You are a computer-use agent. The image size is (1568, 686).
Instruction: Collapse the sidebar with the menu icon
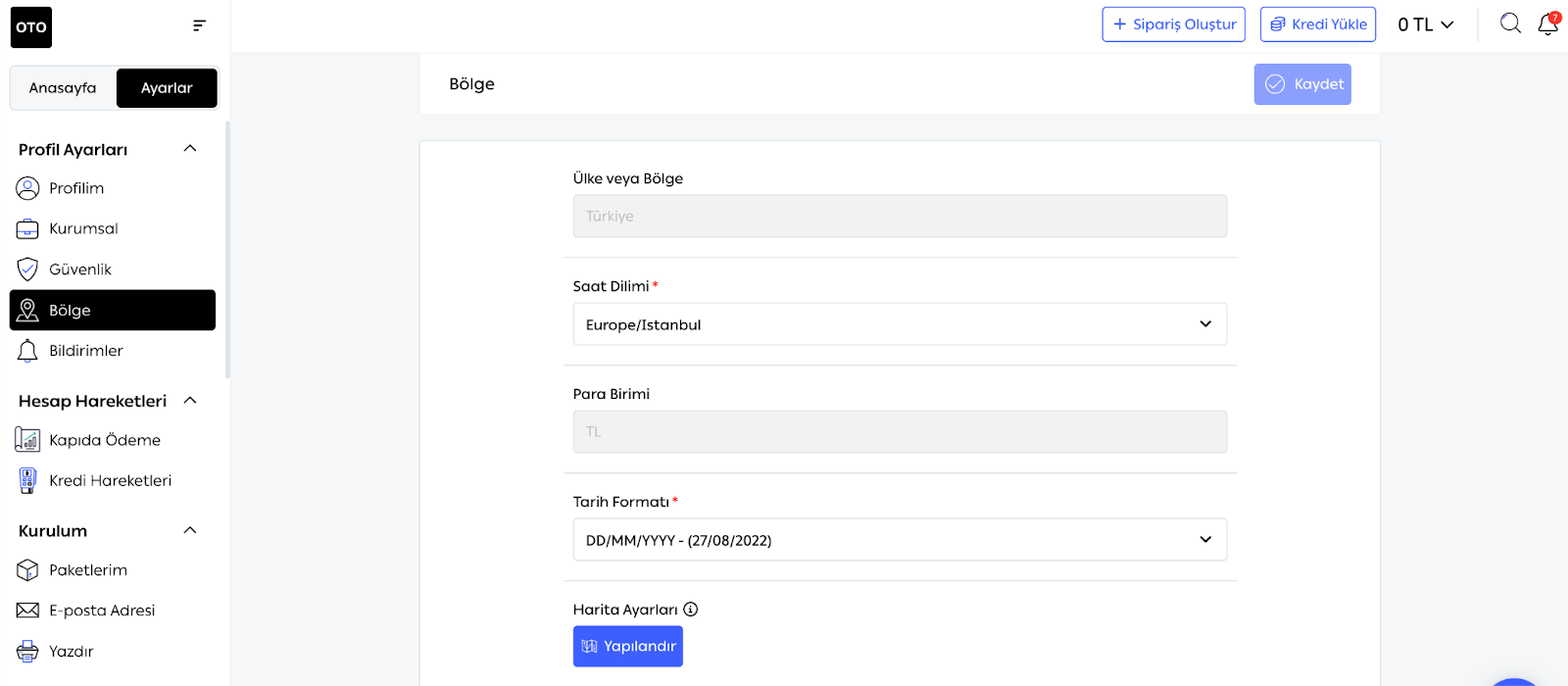coord(199,25)
